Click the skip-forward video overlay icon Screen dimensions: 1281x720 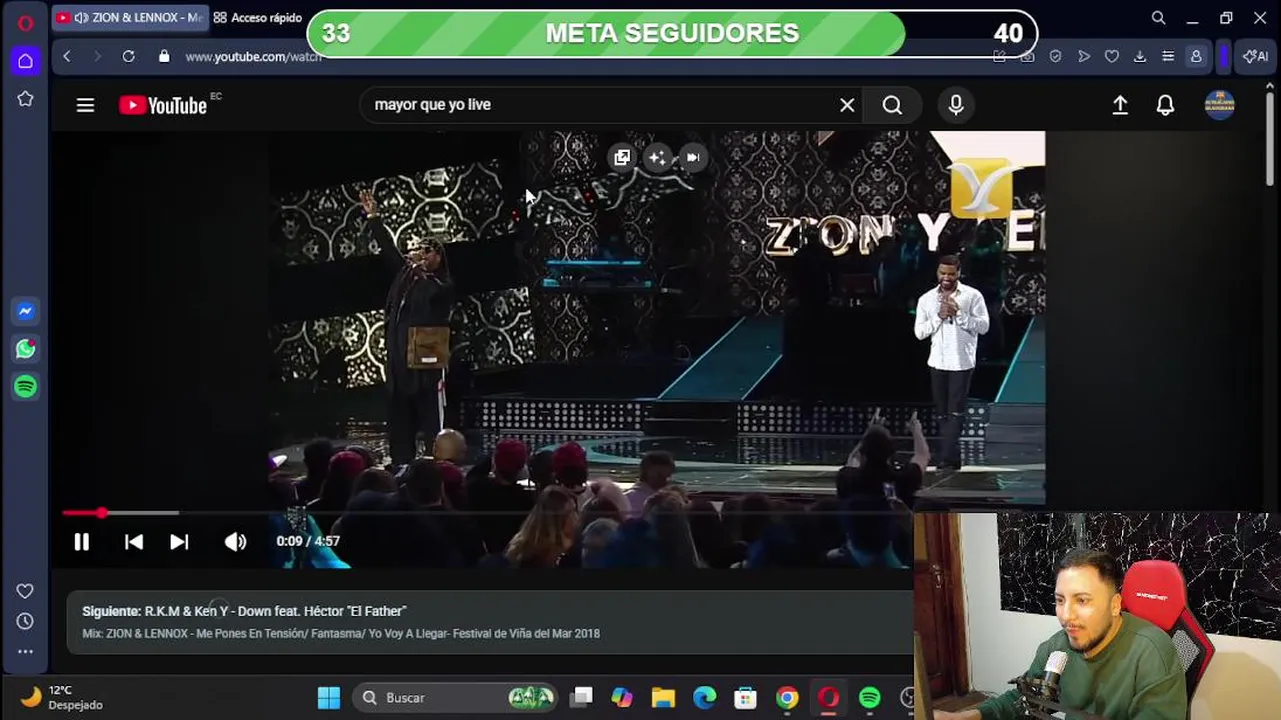(692, 157)
